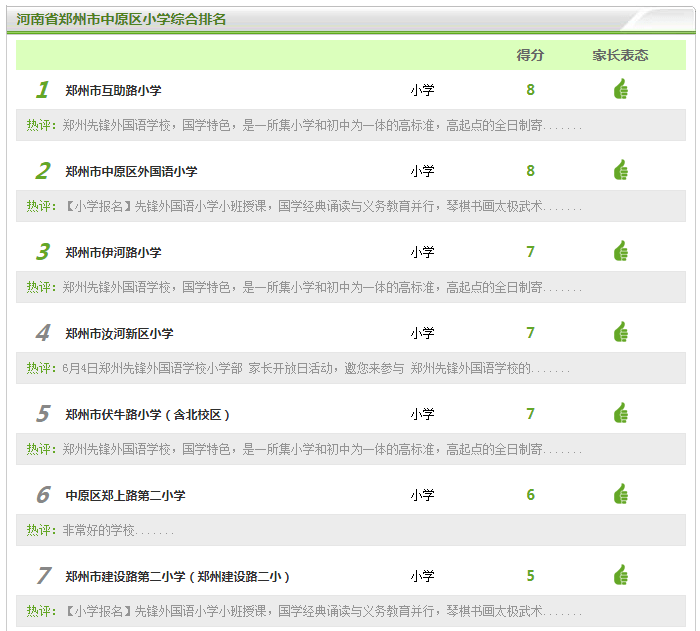
Task: Give thumbs-up to 郑州市汝河新区小学
Action: 621,332
